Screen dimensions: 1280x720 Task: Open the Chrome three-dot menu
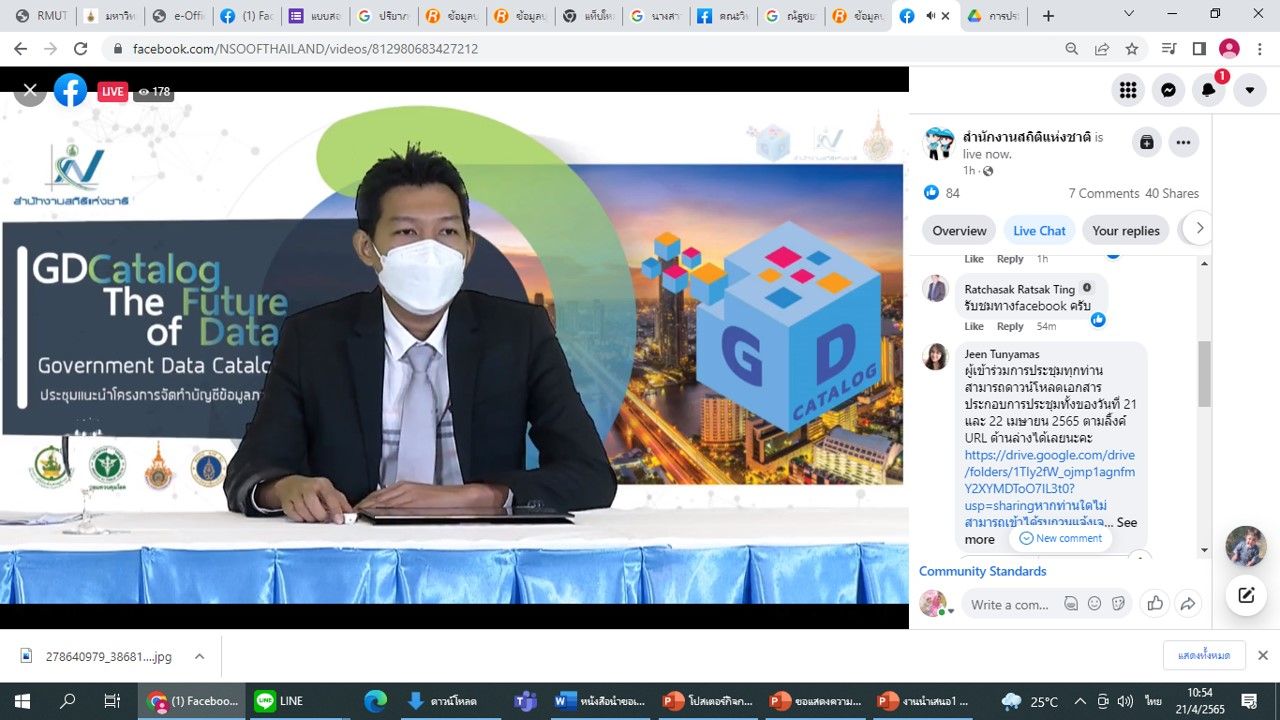[x=1259, y=48]
